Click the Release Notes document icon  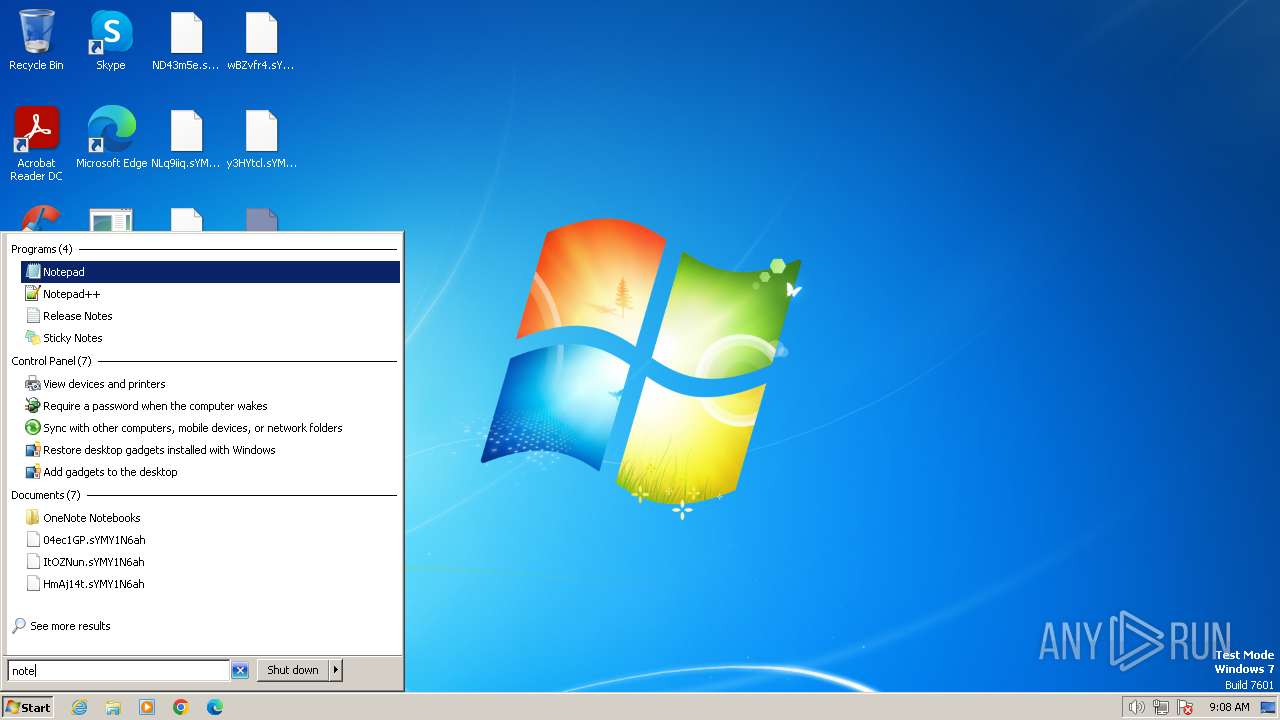tap(33, 316)
